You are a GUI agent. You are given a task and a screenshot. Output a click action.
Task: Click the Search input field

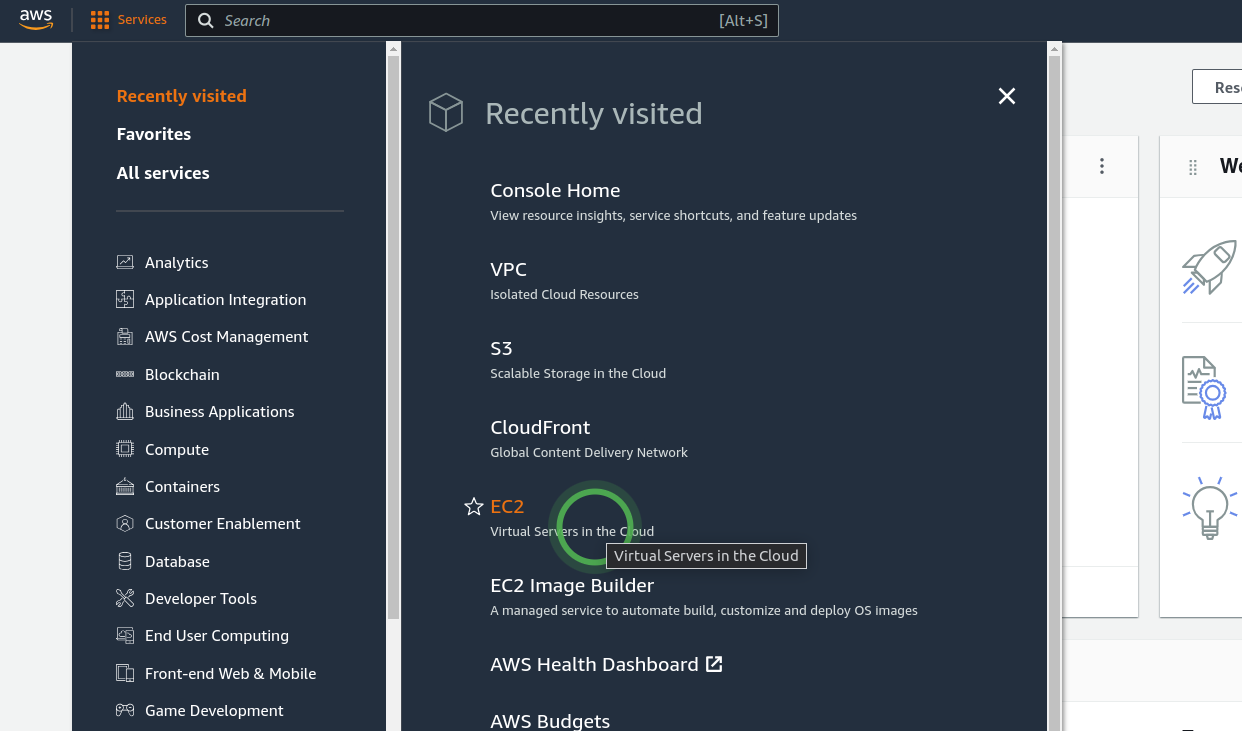pyautogui.click(x=481, y=21)
